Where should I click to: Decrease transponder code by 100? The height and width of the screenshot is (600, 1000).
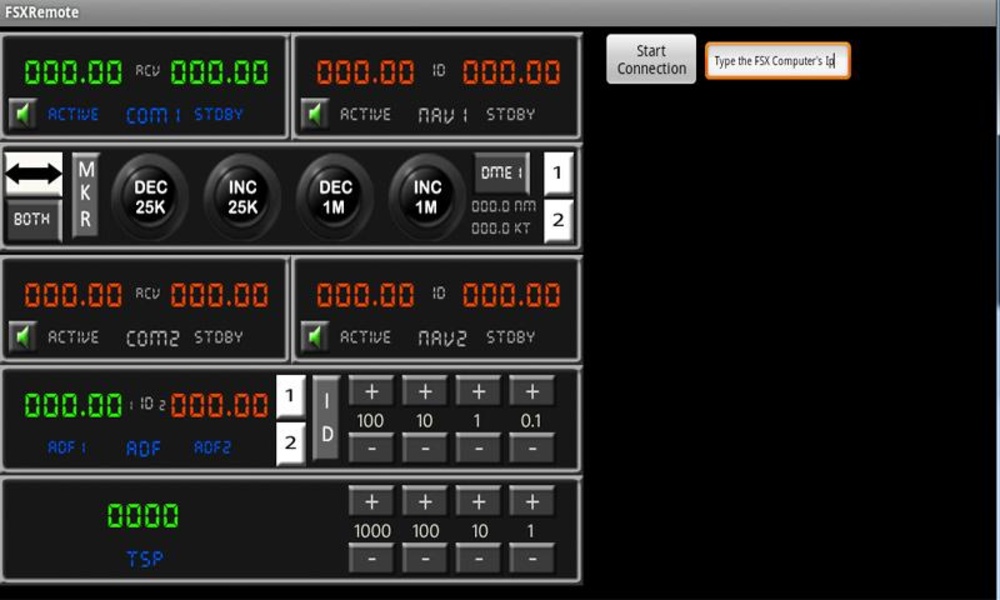tap(425, 559)
